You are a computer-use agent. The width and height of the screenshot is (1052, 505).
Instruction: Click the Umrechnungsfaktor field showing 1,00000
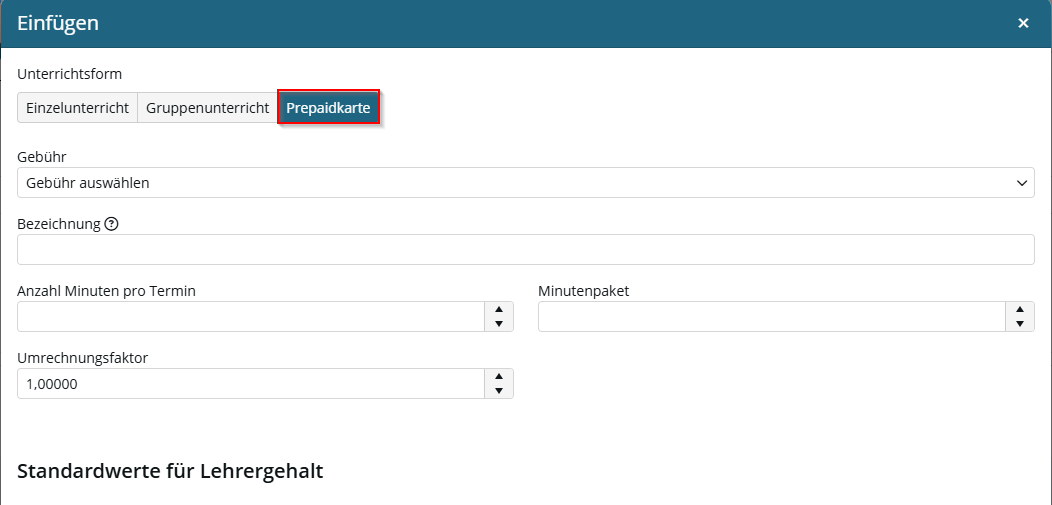[x=251, y=384]
